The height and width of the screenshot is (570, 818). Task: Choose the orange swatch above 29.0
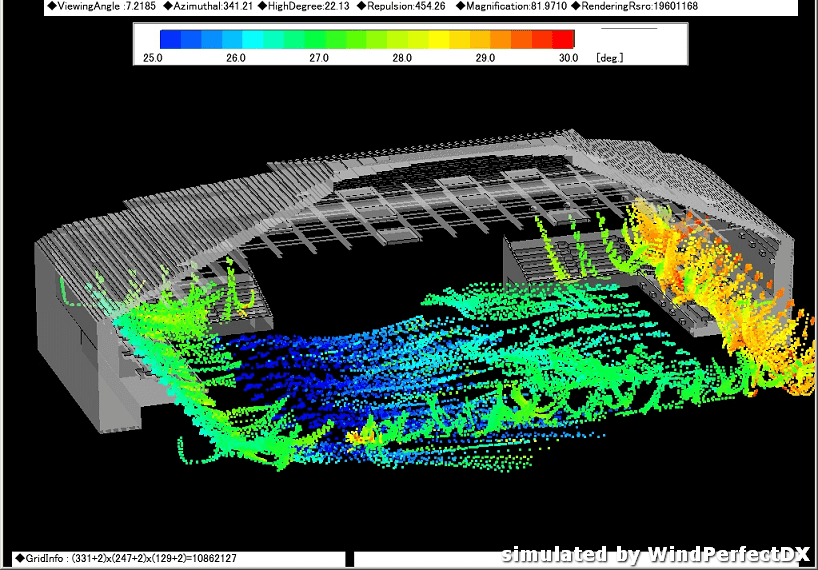point(484,39)
